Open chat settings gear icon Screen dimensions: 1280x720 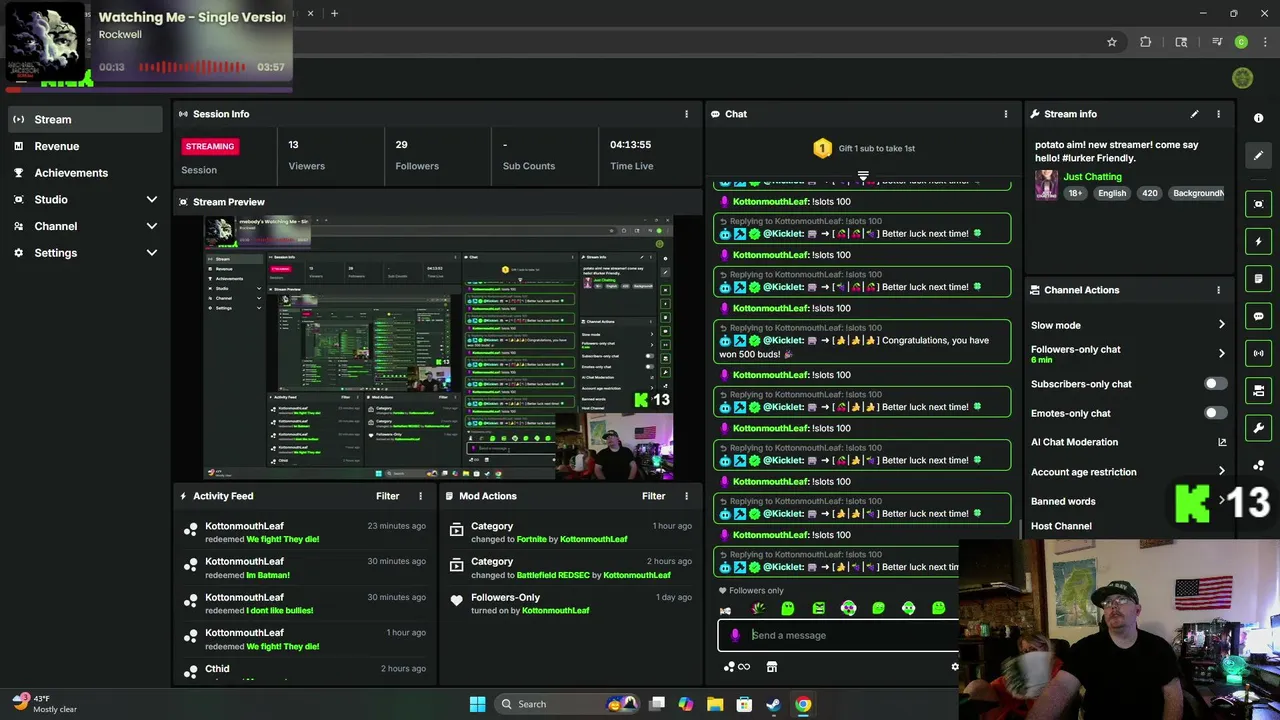click(x=955, y=667)
